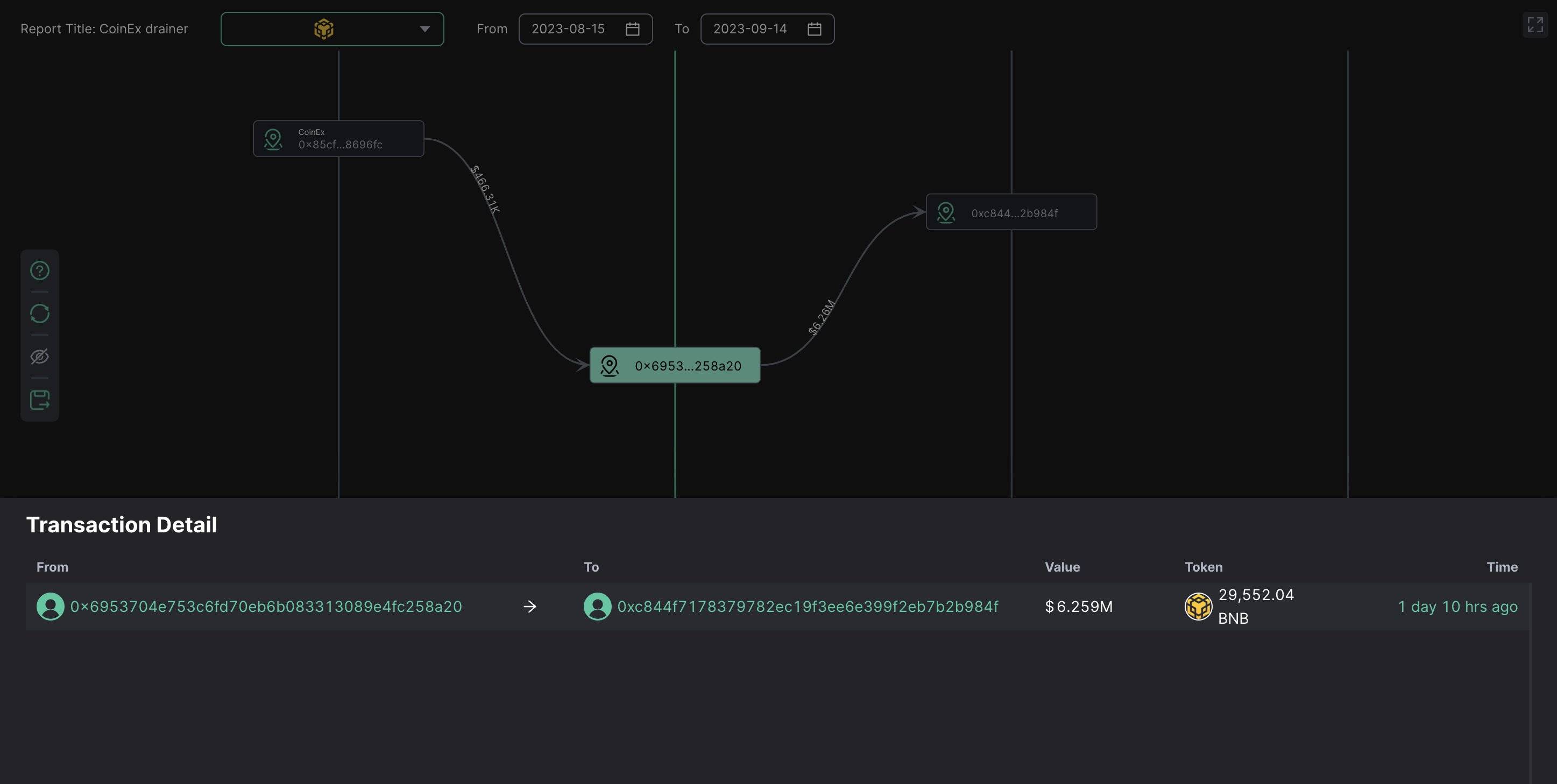
Task: Select the 0xc844...2b984f node
Action: tap(1012, 212)
